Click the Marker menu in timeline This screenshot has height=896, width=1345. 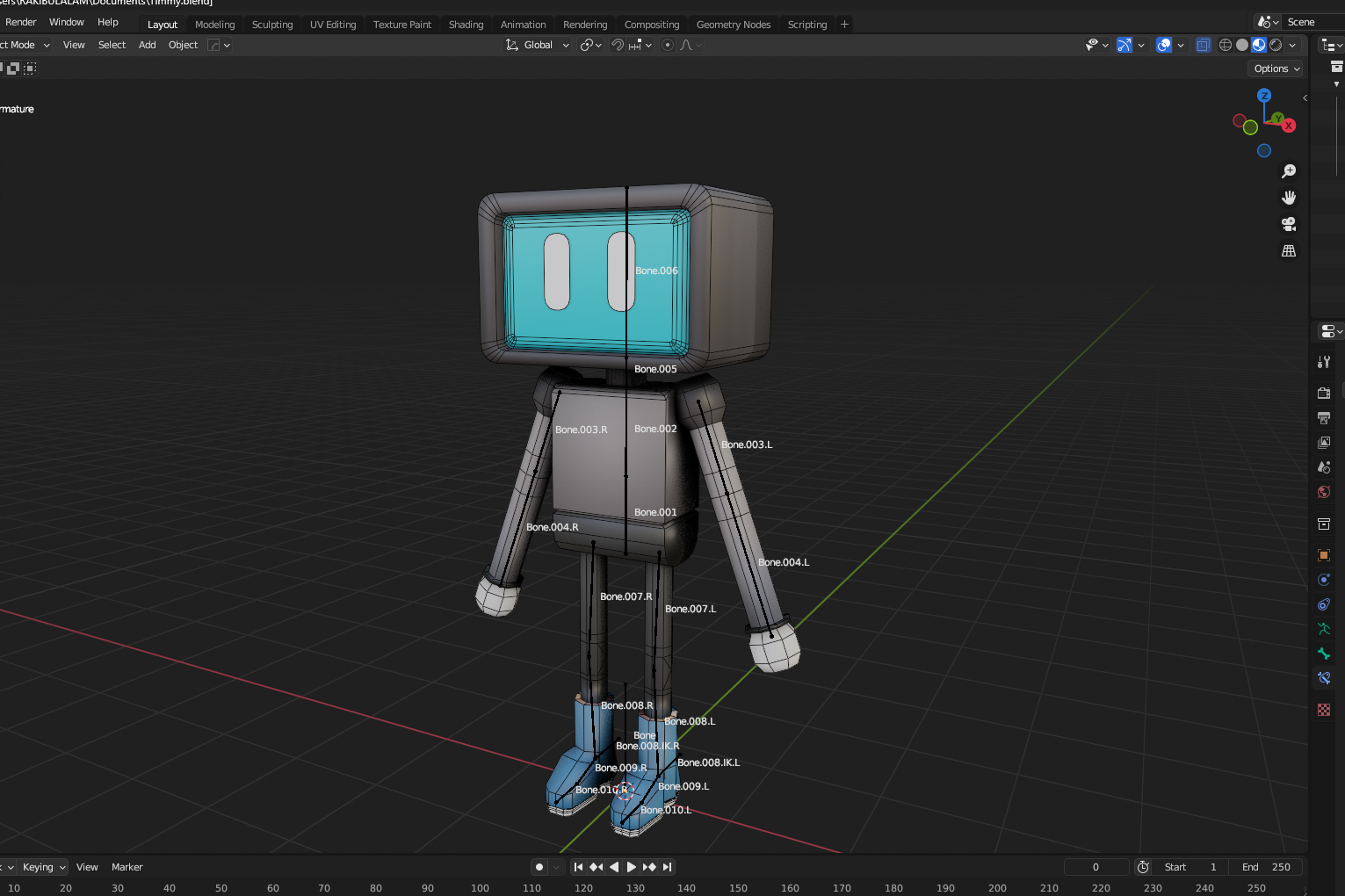click(127, 867)
